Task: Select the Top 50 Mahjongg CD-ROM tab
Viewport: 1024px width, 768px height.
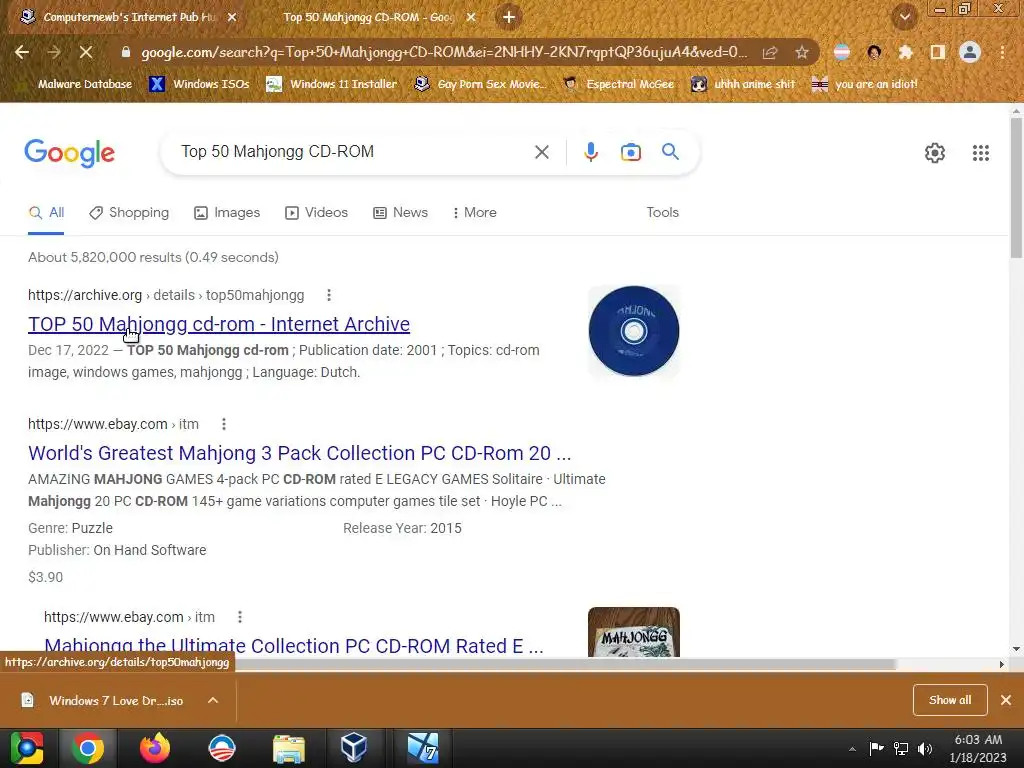Action: click(369, 18)
